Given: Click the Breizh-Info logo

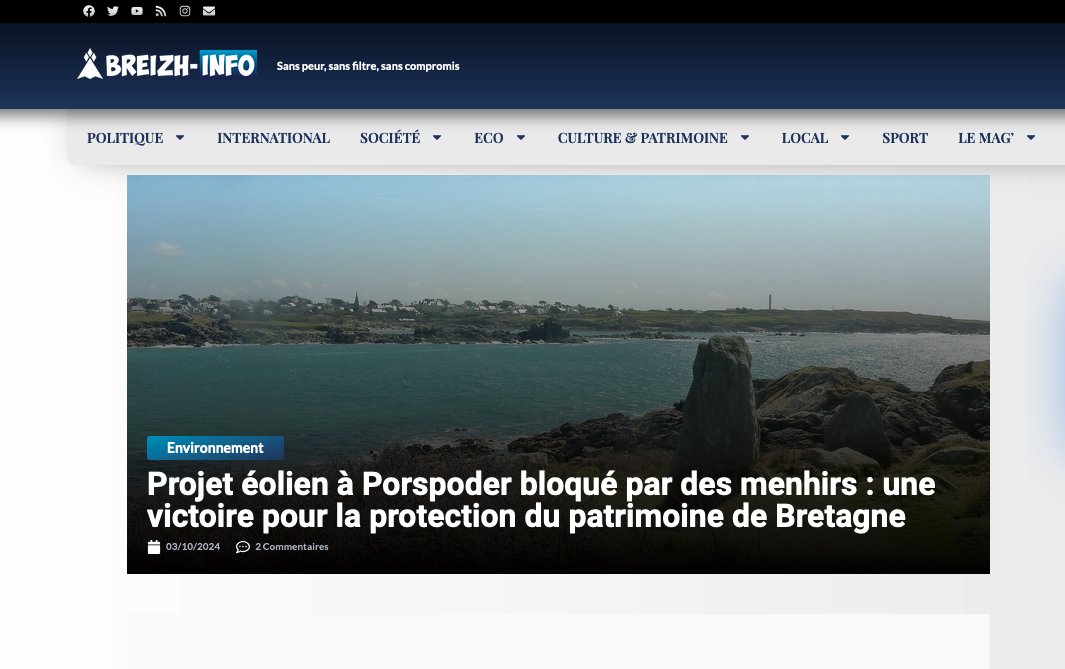Looking at the screenshot, I should pos(167,63).
